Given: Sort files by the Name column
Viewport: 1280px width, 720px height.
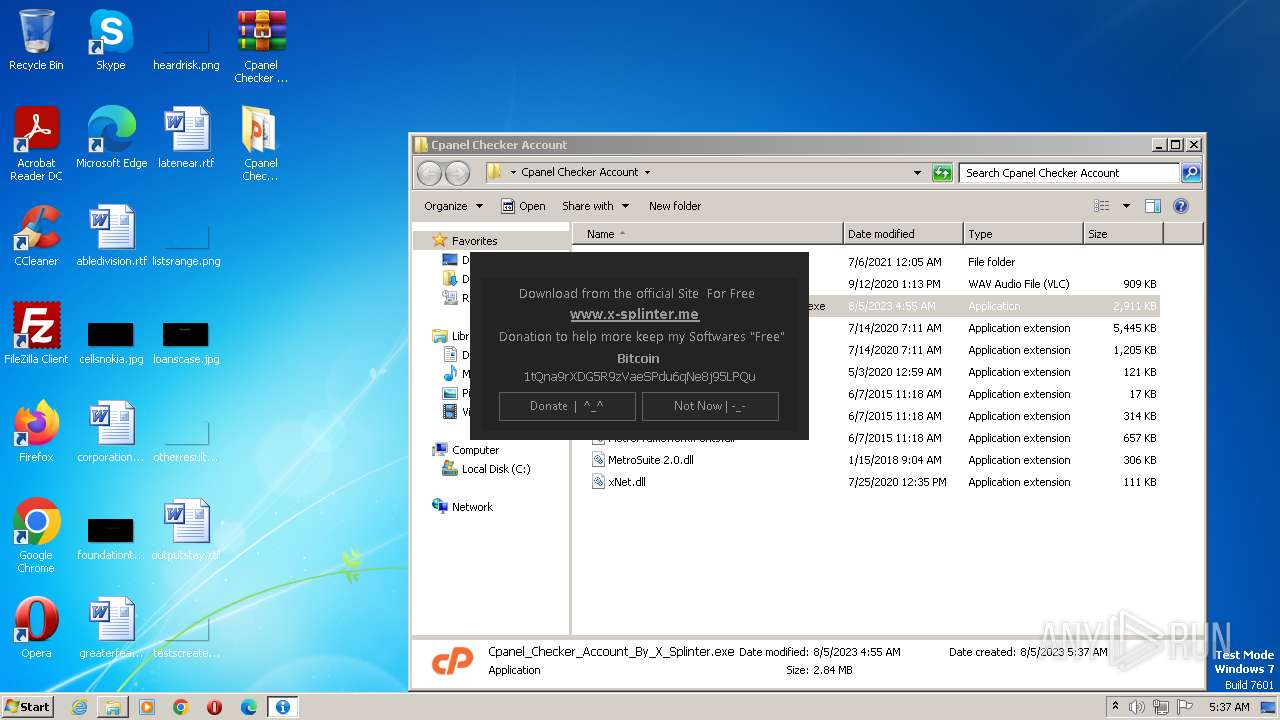Looking at the screenshot, I should click(708, 234).
